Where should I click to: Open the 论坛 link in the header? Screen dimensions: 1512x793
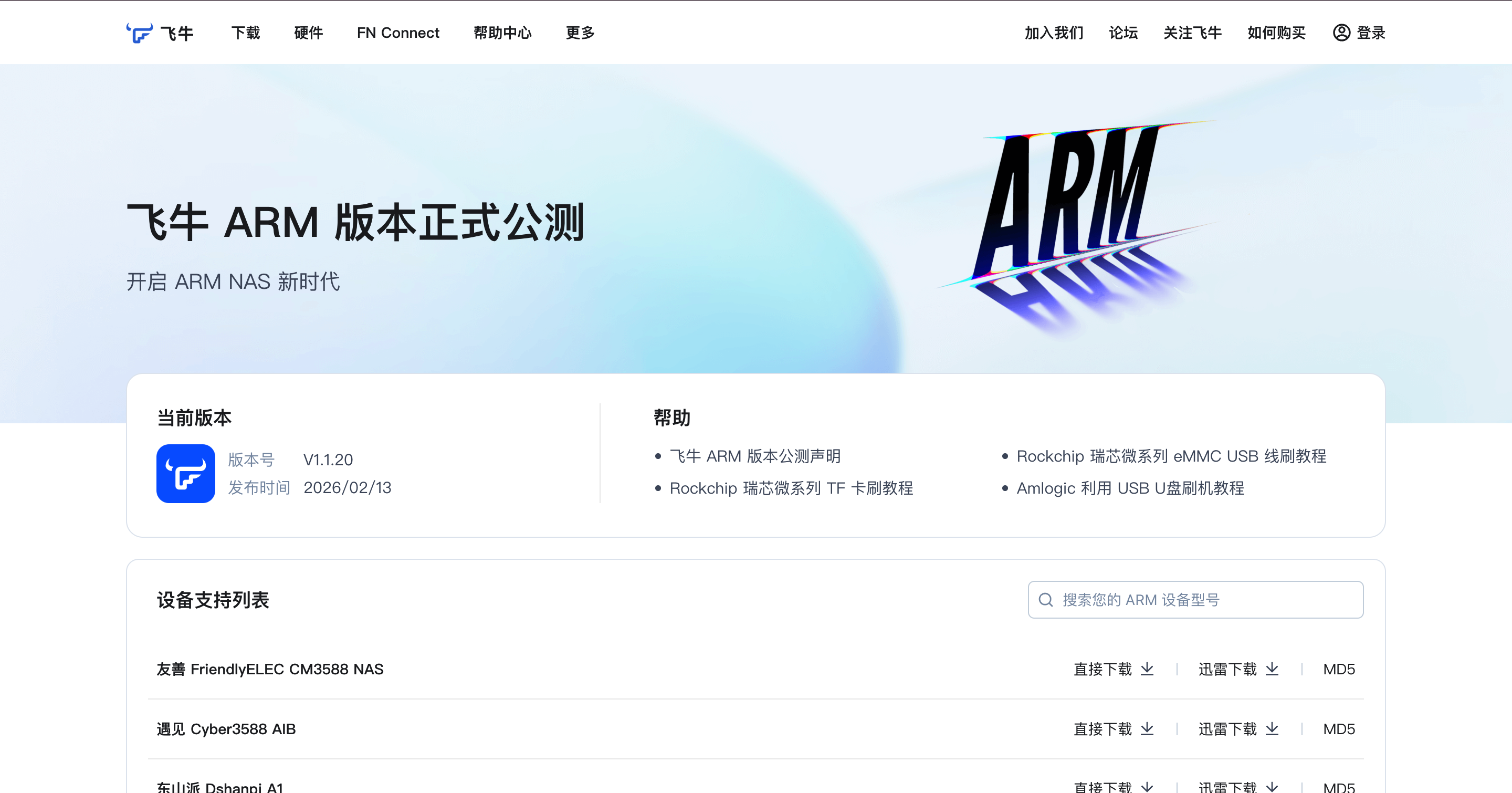pos(1123,33)
